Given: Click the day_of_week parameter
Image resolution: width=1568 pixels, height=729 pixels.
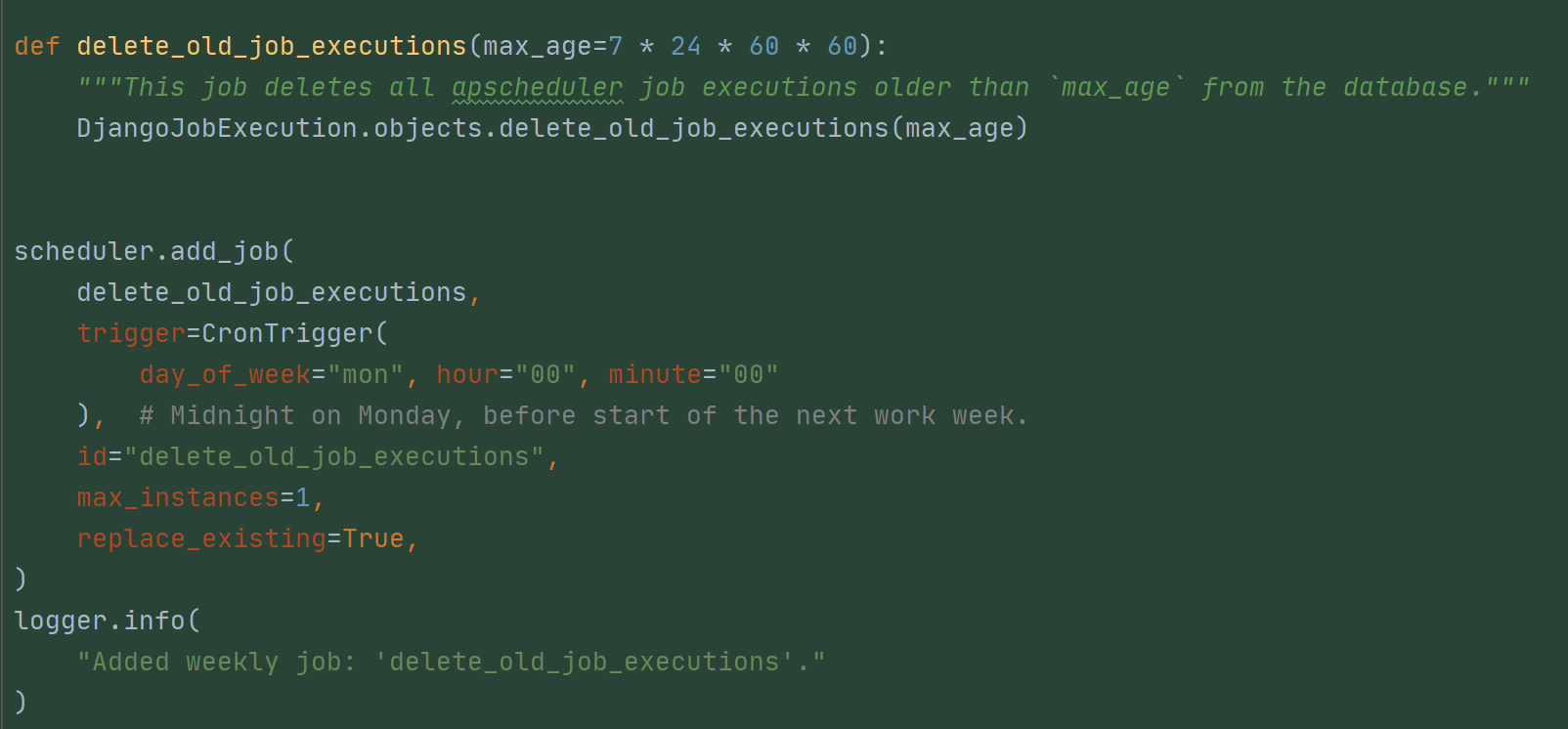Looking at the screenshot, I should (225, 374).
